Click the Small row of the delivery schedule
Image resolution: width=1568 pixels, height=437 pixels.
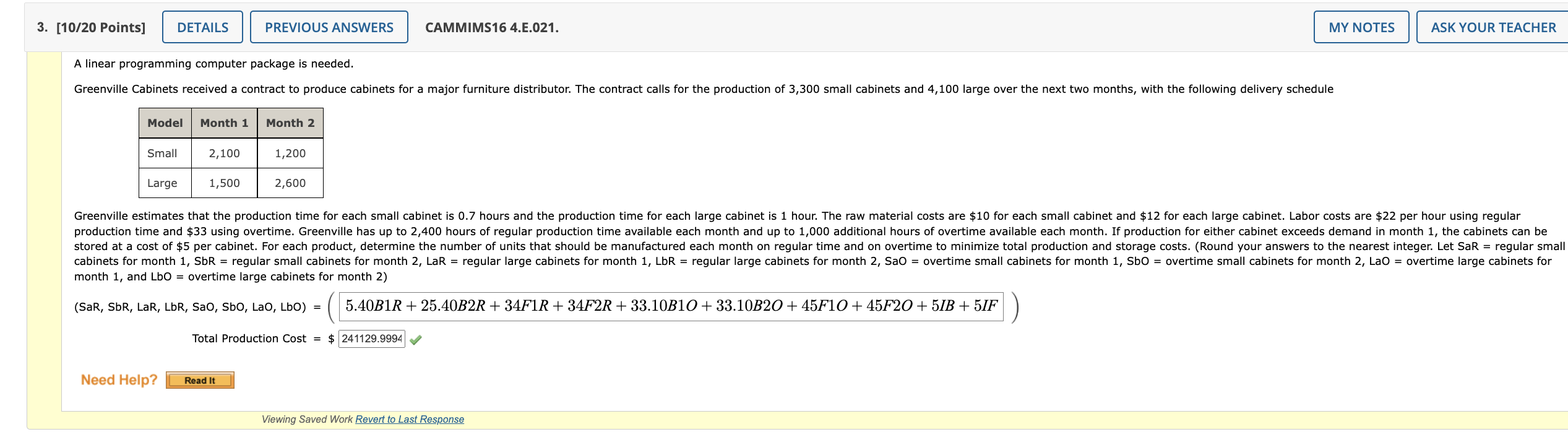pyautogui.click(x=162, y=153)
